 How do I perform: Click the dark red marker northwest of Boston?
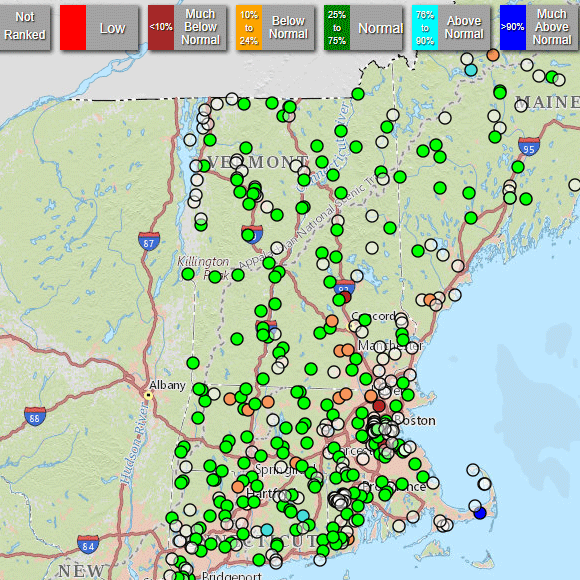(x=379, y=406)
